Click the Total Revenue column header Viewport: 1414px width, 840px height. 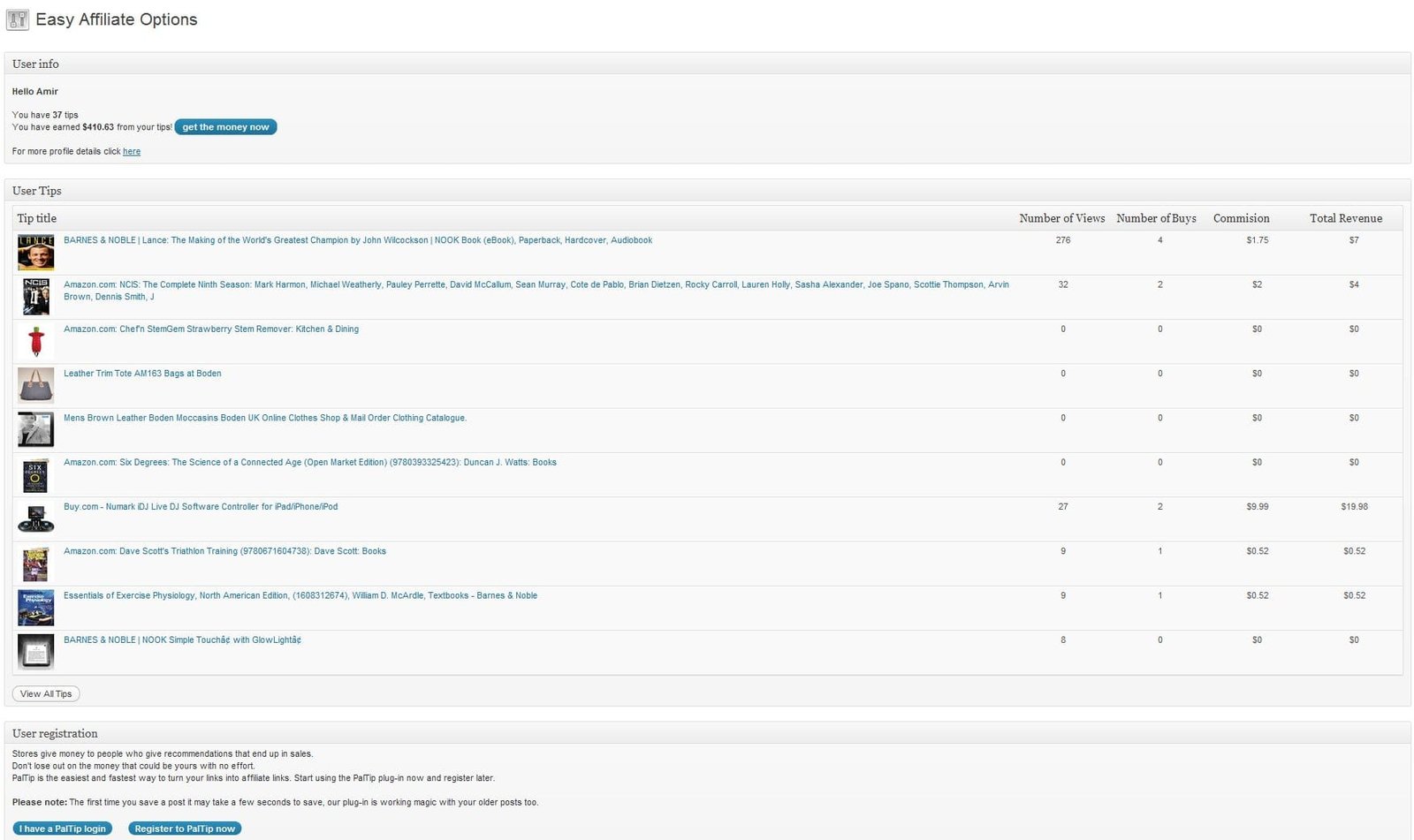click(x=1345, y=218)
